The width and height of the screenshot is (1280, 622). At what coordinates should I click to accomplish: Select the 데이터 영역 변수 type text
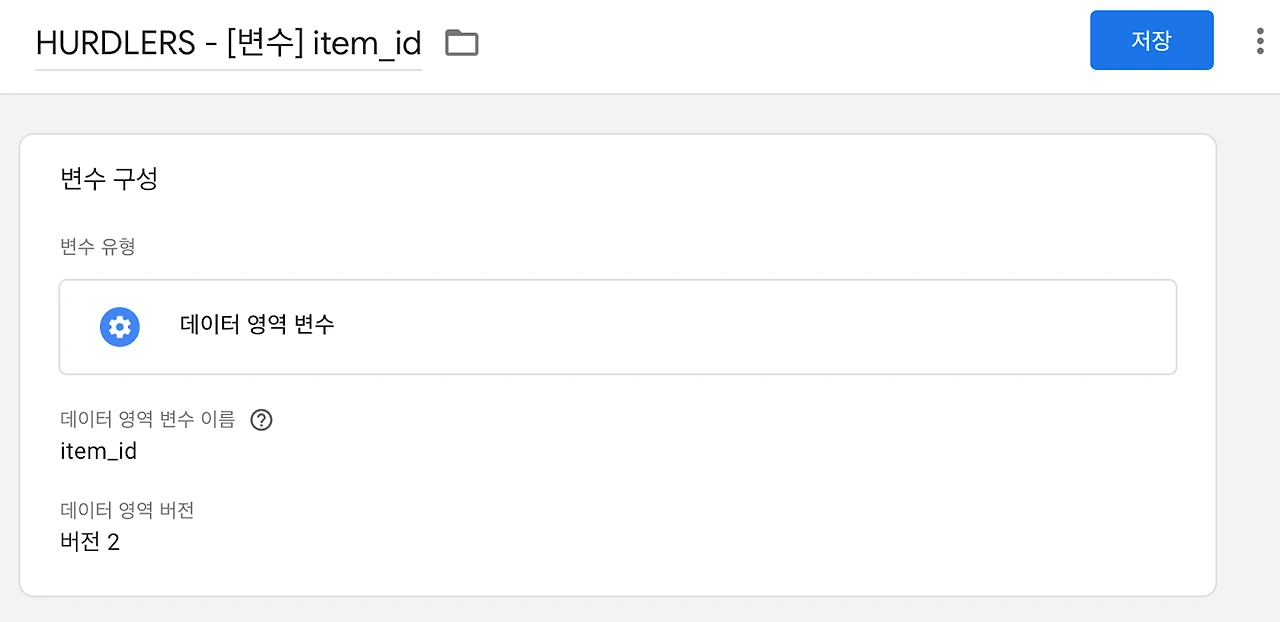click(x=257, y=324)
